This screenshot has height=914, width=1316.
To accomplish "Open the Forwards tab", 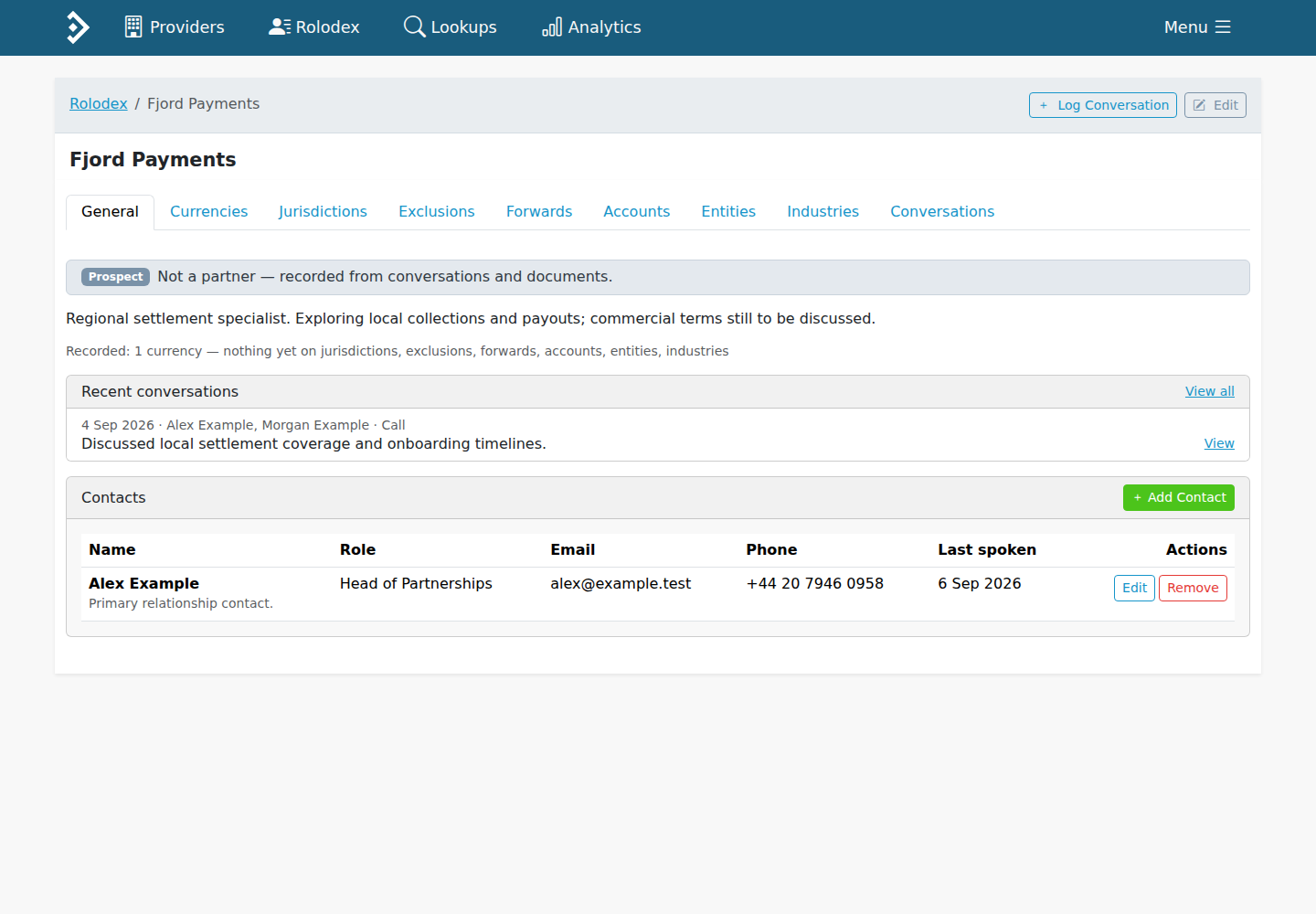I will (x=539, y=212).
